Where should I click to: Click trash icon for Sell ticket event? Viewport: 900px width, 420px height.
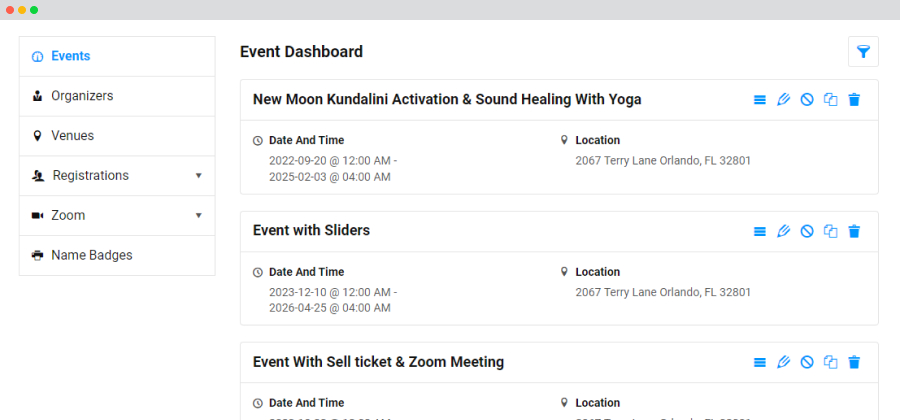click(x=855, y=362)
